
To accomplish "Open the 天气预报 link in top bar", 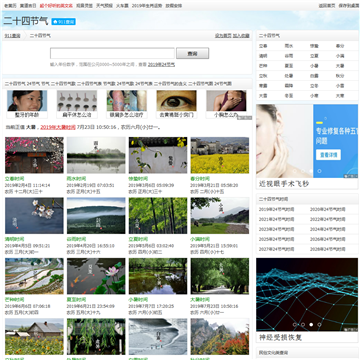I will pos(104,6).
